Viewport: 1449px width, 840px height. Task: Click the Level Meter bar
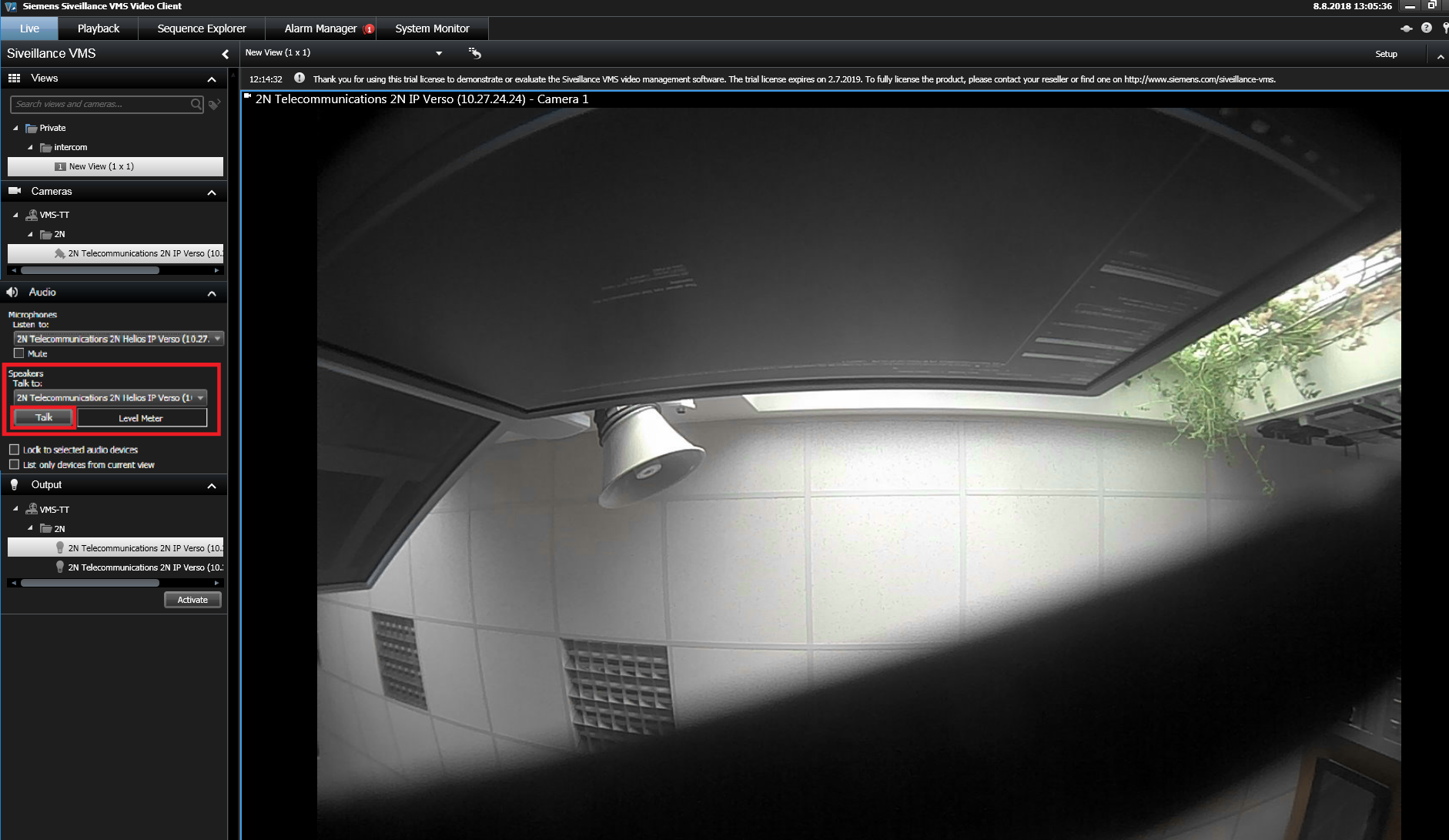pyautogui.click(x=142, y=418)
